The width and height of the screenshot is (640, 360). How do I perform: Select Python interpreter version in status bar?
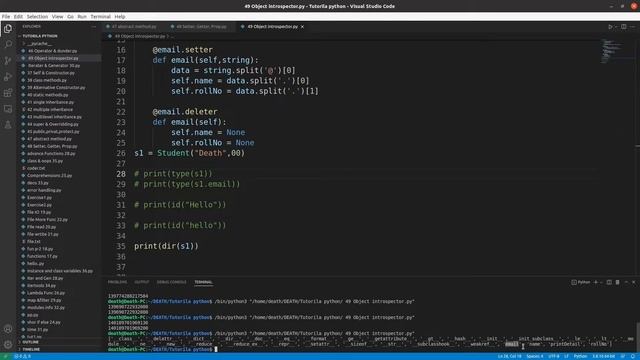click(x=604, y=356)
